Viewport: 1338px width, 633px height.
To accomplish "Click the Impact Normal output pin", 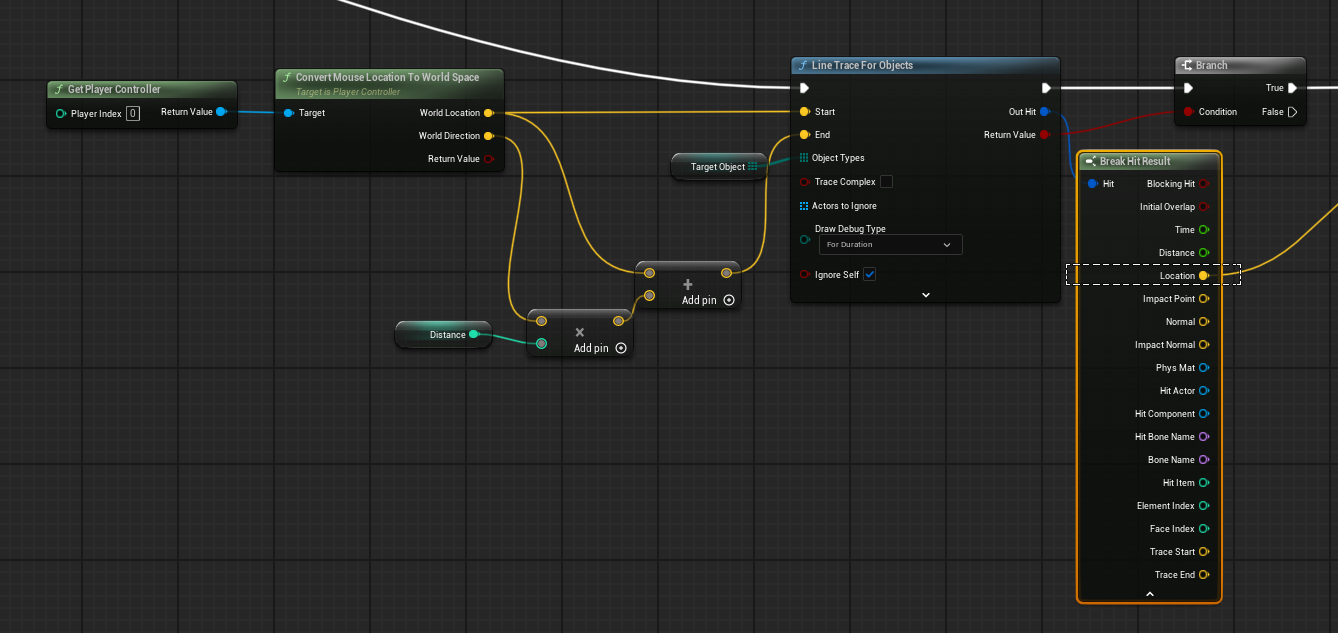I will click(1204, 345).
